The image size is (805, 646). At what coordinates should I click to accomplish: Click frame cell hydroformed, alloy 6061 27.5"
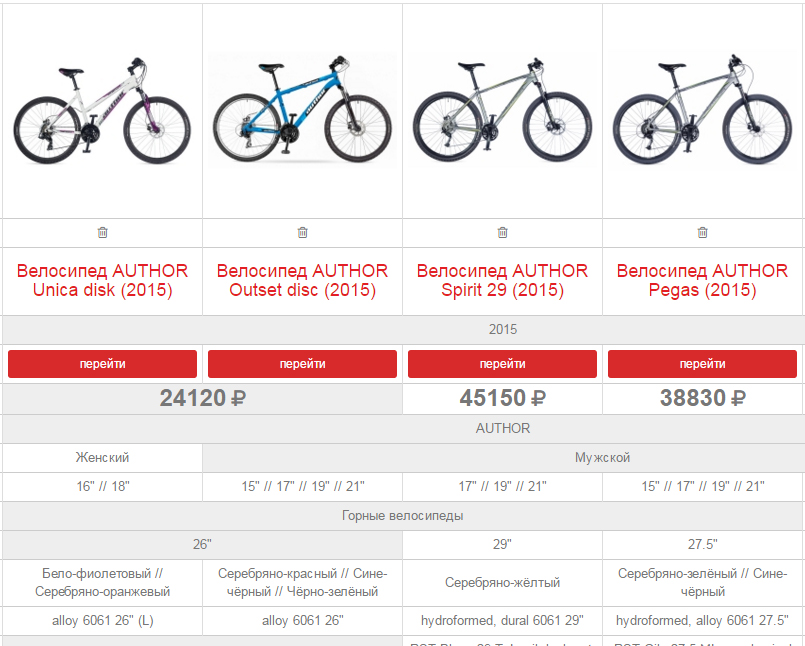pos(702,620)
